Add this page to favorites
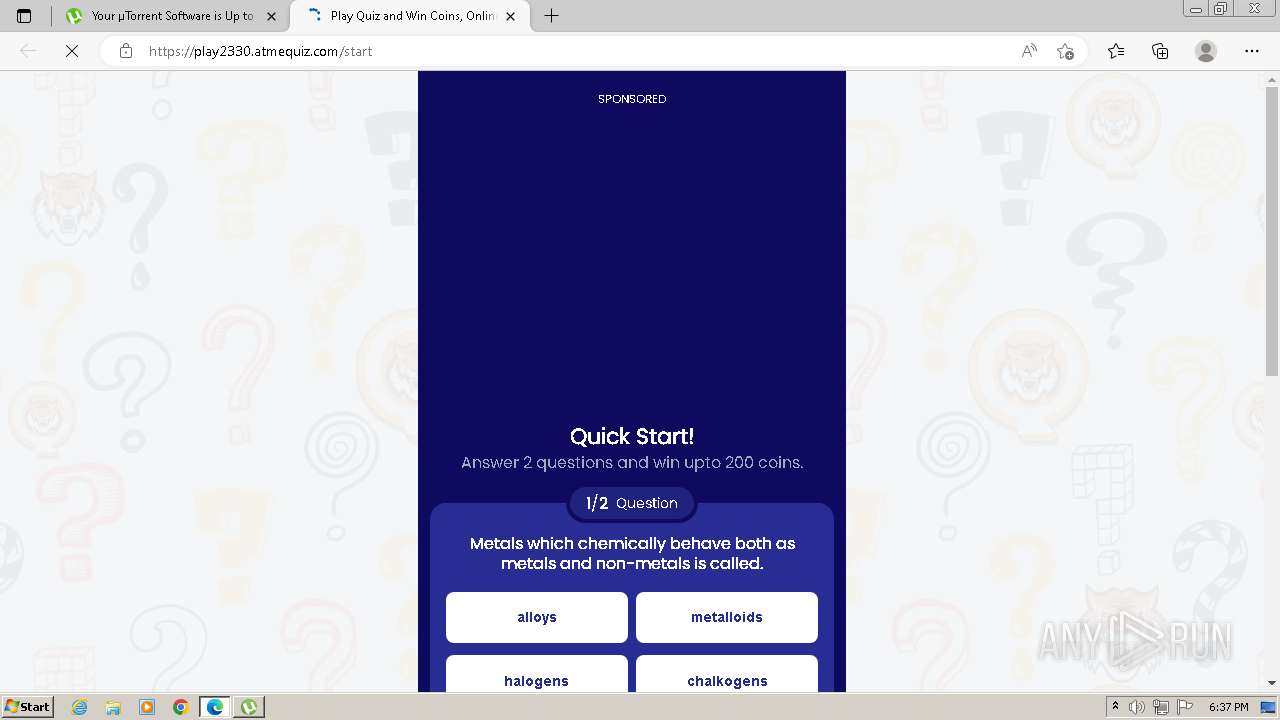Viewport: 1280px width, 720px height. 1065,51
